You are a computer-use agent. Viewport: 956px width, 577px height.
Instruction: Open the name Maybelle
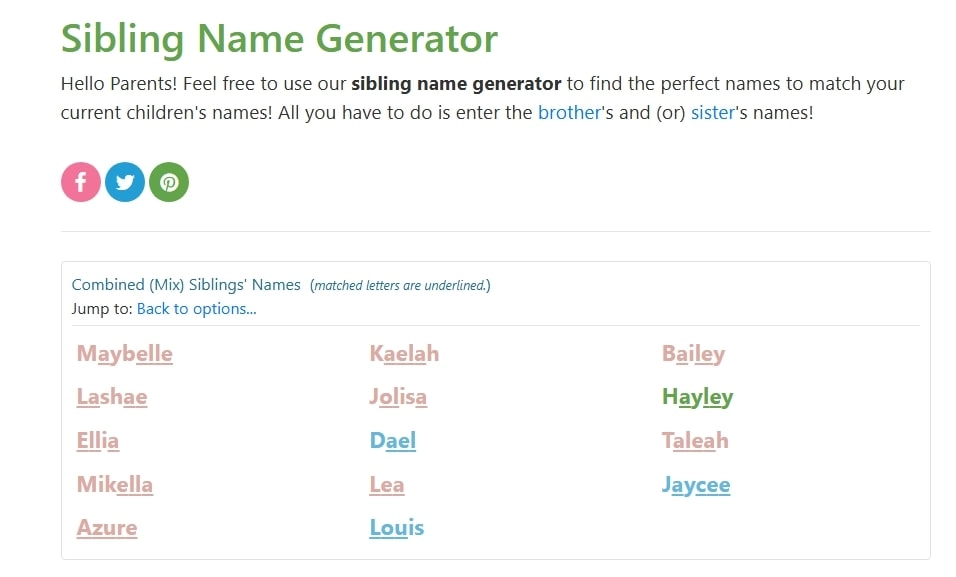click(x=124, y=354)
